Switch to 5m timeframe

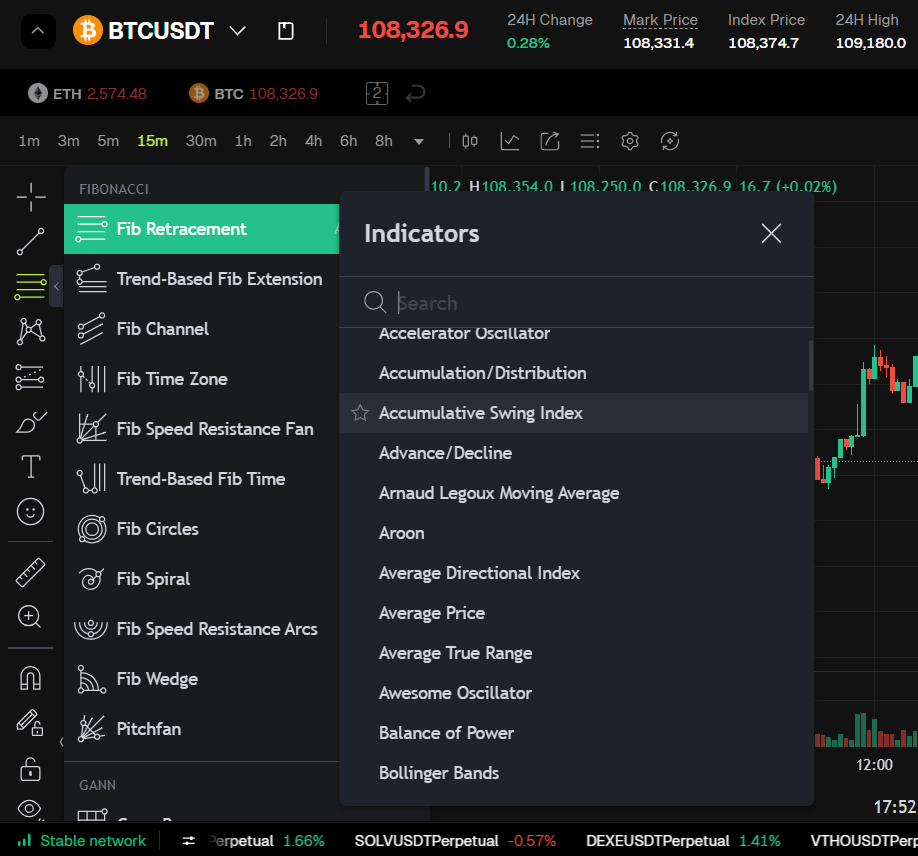point(108,141)
